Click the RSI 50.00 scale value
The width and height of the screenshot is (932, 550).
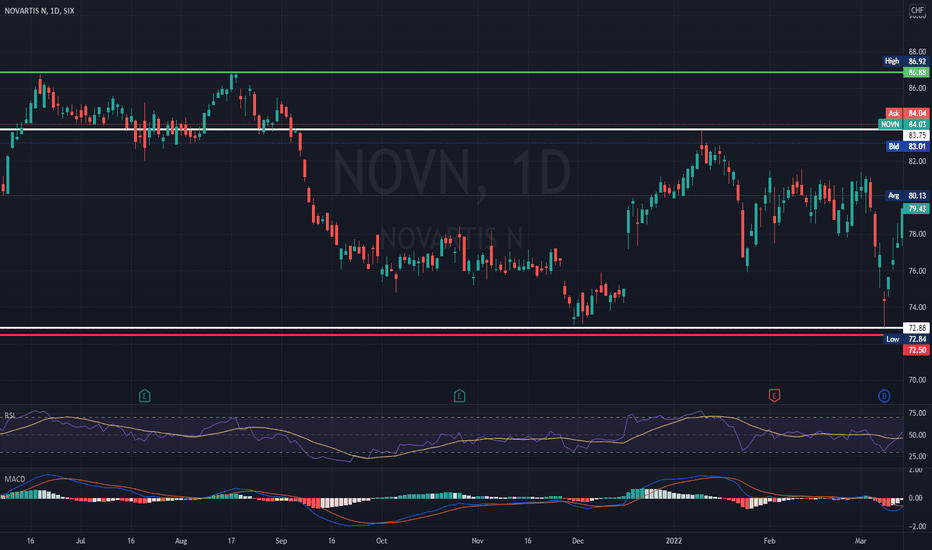pyautogui.click(x=917, y=435)
